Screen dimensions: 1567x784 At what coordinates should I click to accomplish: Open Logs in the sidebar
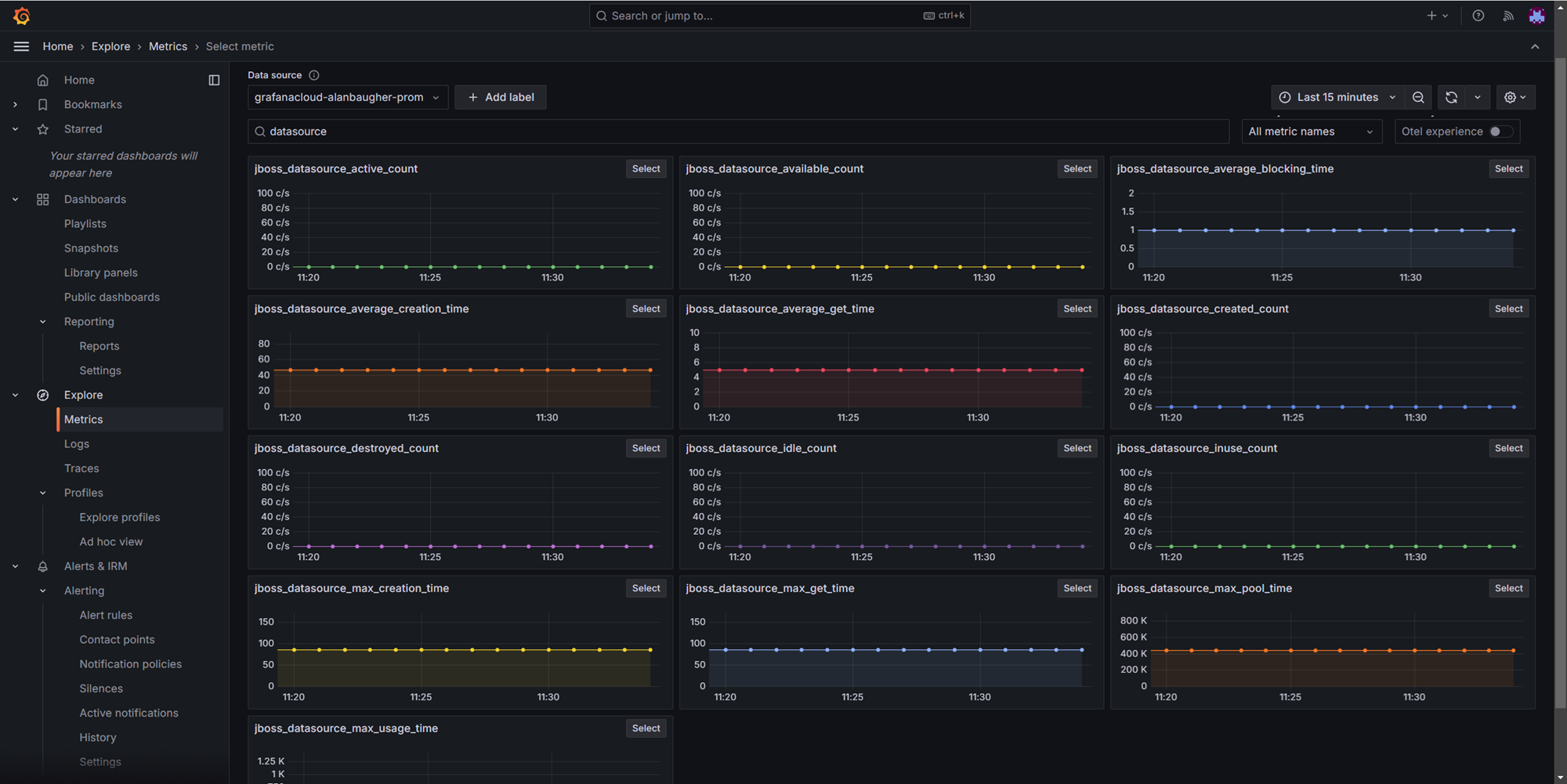[x=77, y=444]
